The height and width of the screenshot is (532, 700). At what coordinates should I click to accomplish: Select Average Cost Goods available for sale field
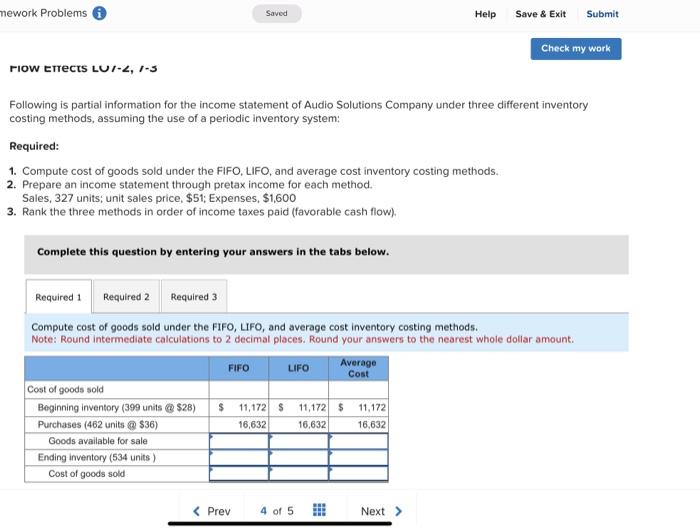point(358,441)
